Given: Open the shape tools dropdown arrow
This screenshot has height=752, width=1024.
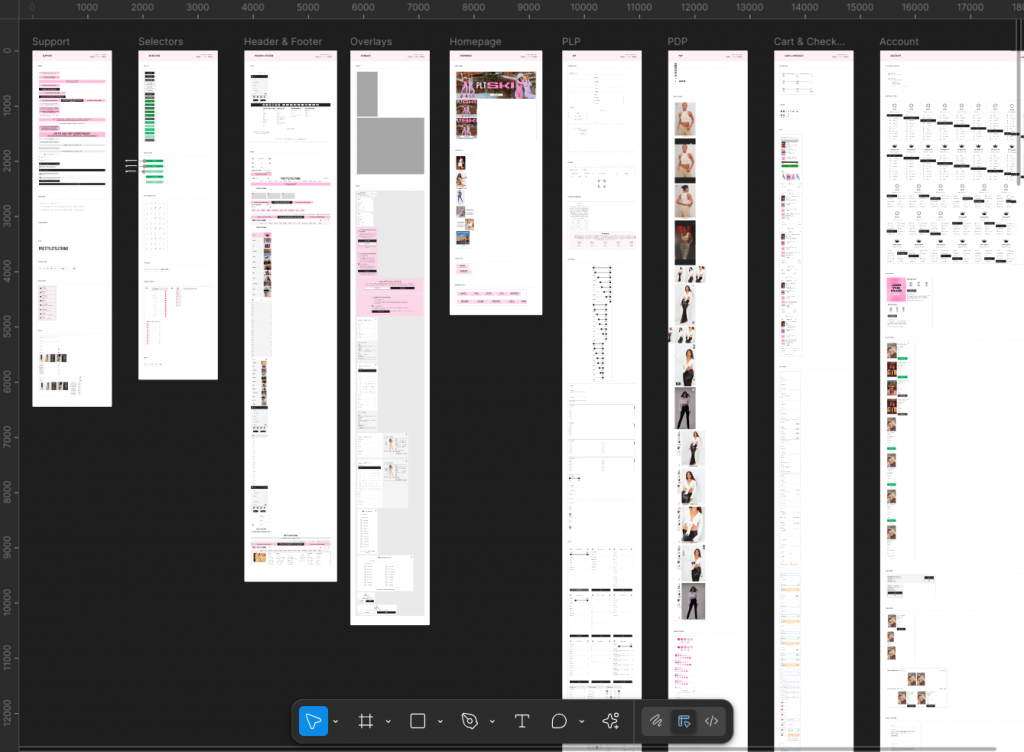Looking at the screenshot, I should coord(440,722).
